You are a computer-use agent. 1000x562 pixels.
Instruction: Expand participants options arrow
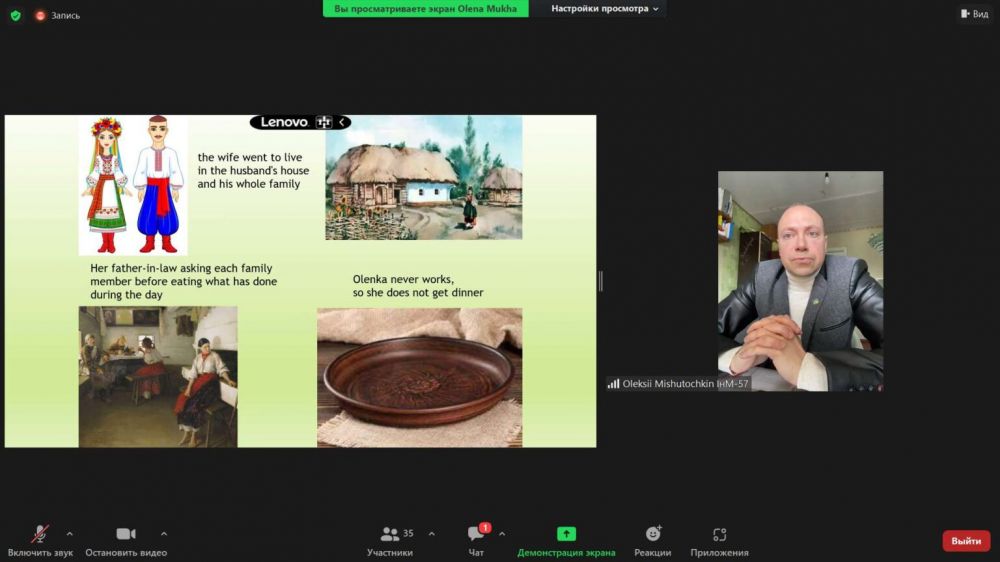[432, 533]
